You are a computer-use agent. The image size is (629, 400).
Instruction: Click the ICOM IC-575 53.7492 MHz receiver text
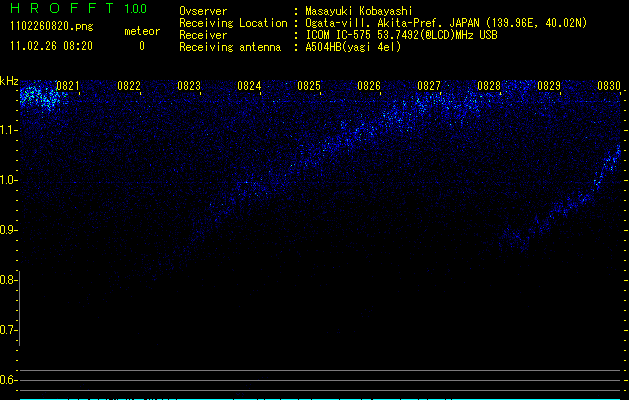(401, 35)
